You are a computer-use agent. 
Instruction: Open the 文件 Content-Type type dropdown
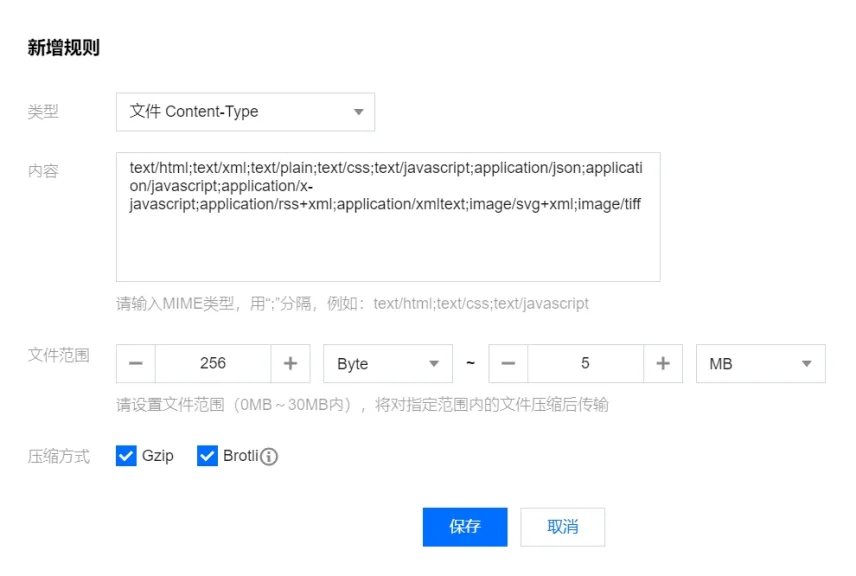coord(245,112)
